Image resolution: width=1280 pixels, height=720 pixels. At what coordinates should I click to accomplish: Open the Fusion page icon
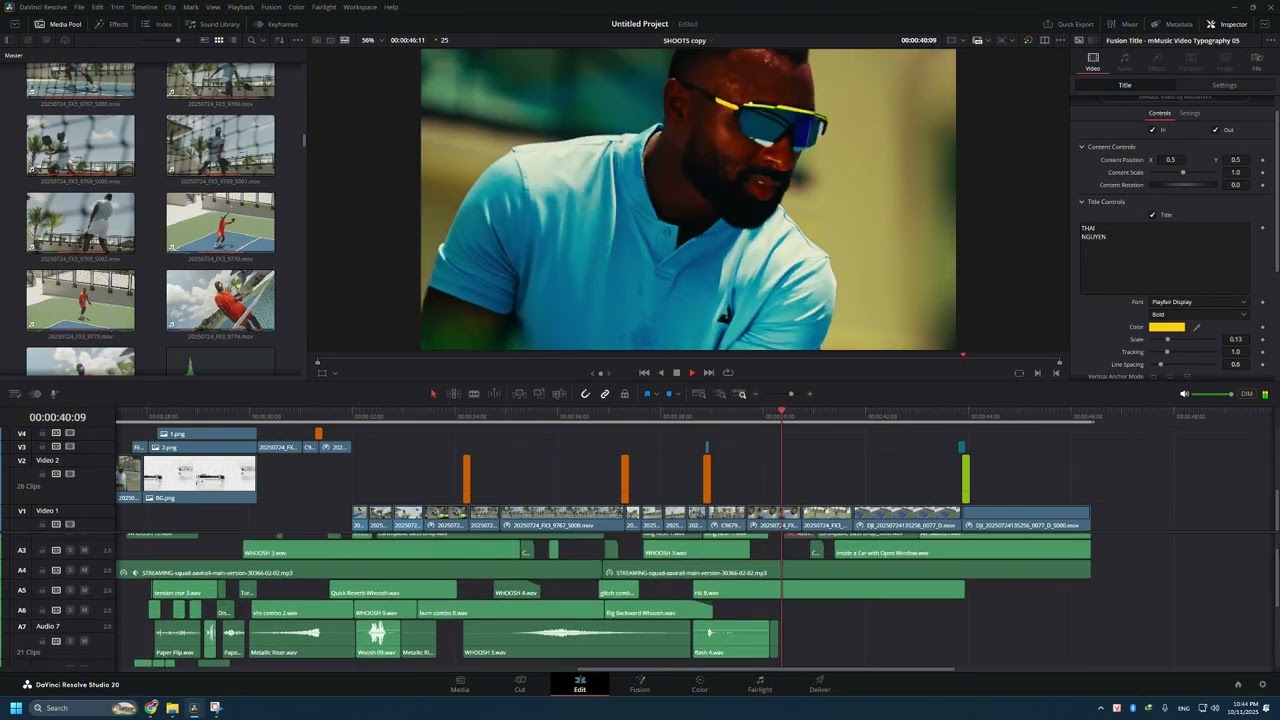[x=639, y=681]
